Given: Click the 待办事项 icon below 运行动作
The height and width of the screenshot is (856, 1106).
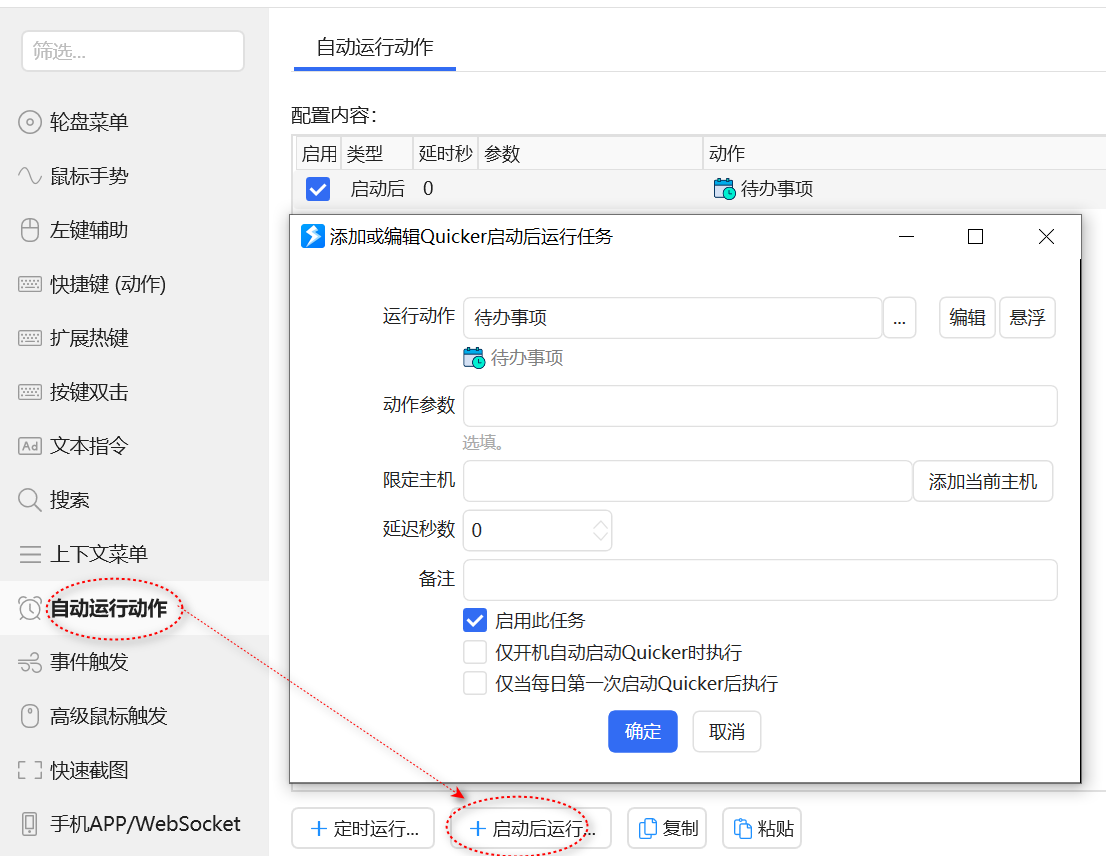Looking at the screenshot, I should pyautogui.click(x=474, y=357).
